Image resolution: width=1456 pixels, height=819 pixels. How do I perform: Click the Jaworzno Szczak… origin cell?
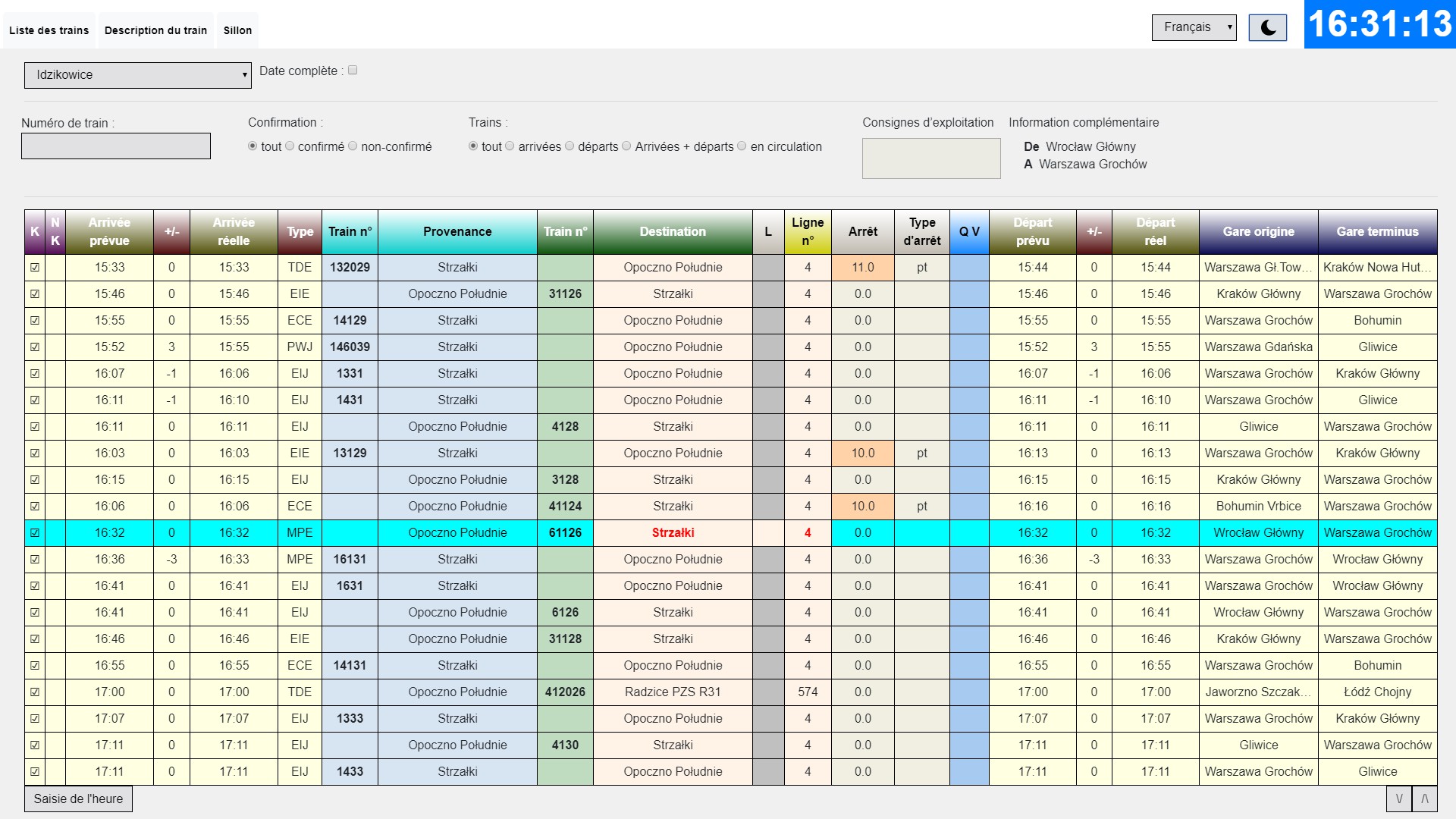pos(1259,692)
